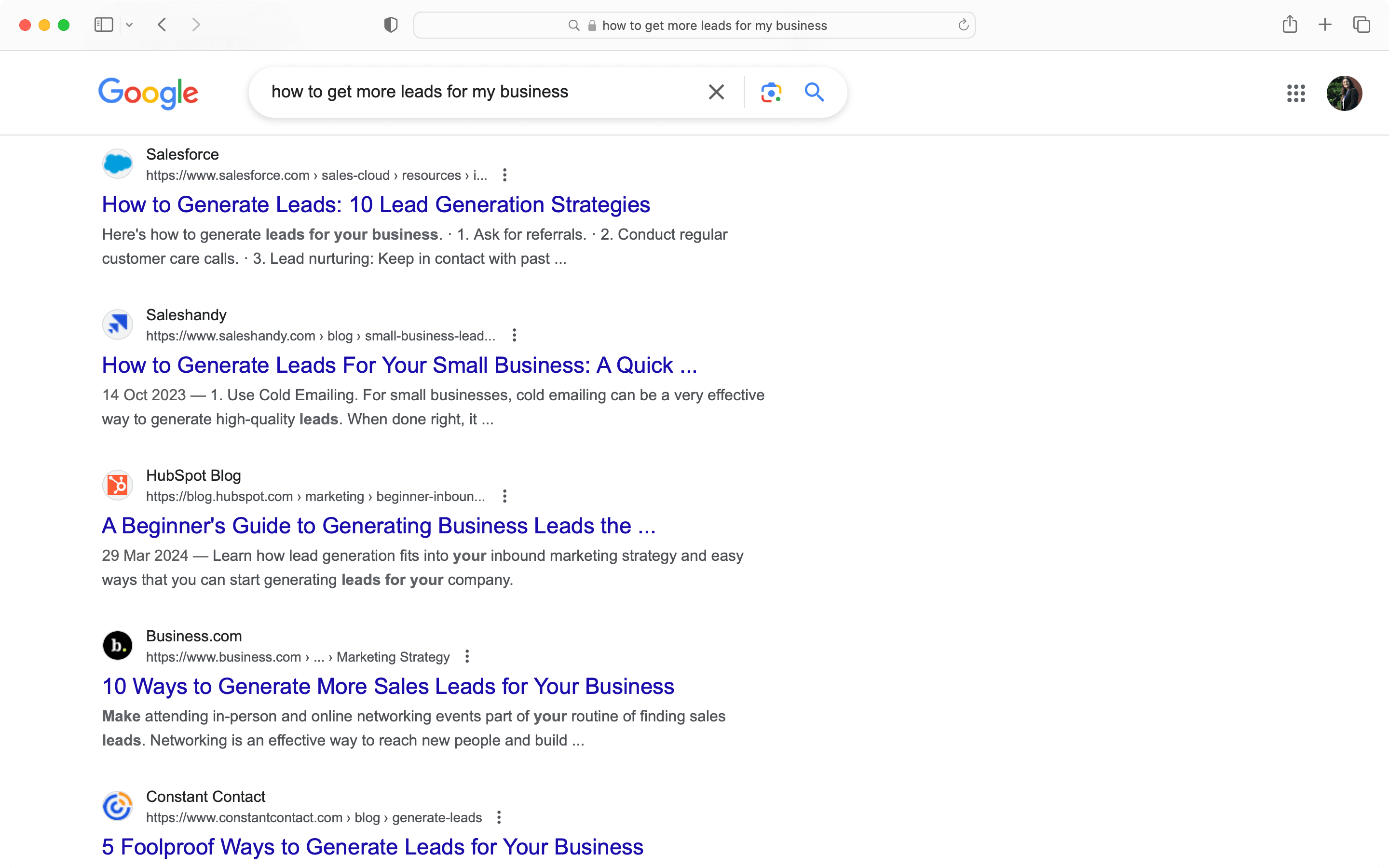The image size is (1389, 868).
Task: Show the tab overview
Action: coord(1362,25)
